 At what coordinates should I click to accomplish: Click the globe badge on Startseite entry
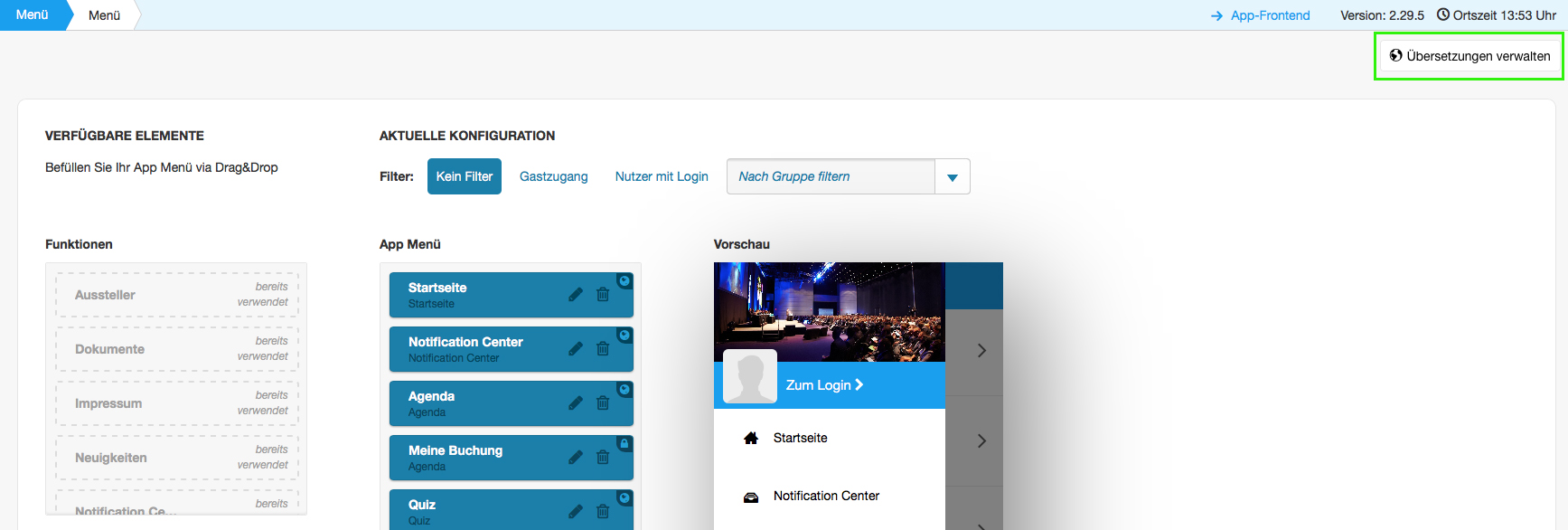pos(624,280)
